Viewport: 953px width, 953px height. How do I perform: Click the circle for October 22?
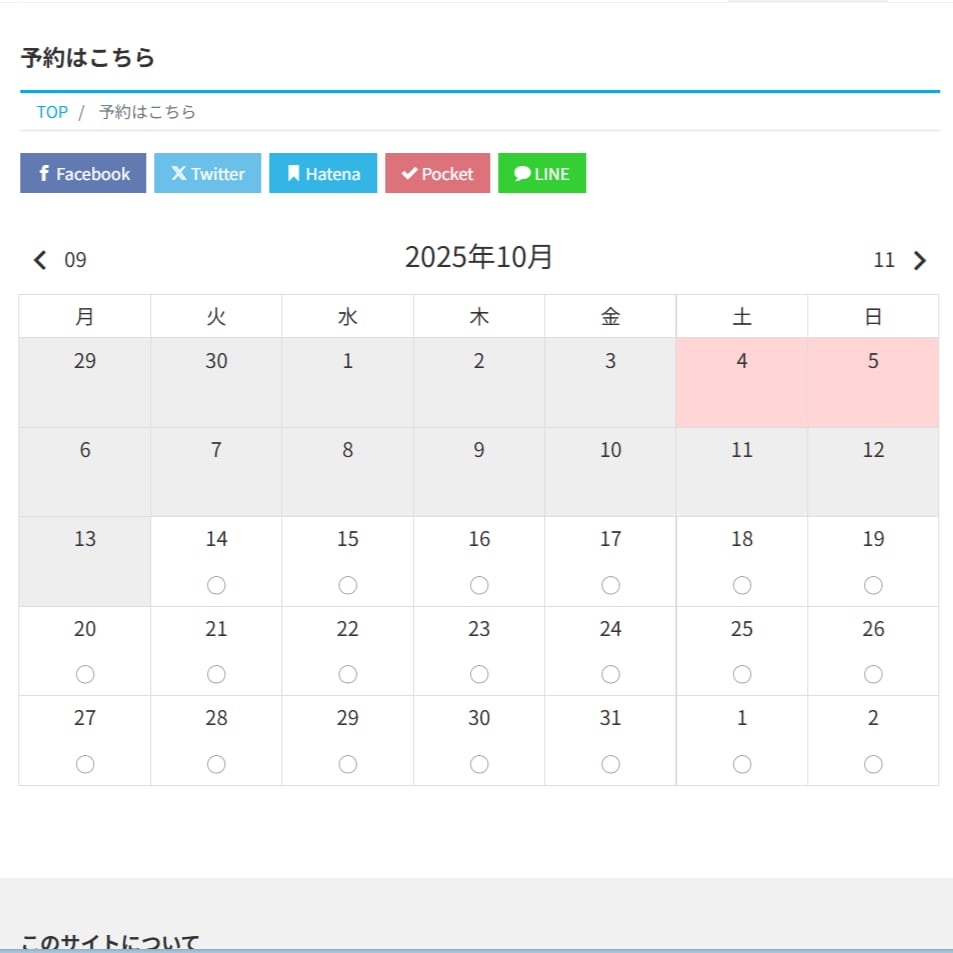point(348,675)
